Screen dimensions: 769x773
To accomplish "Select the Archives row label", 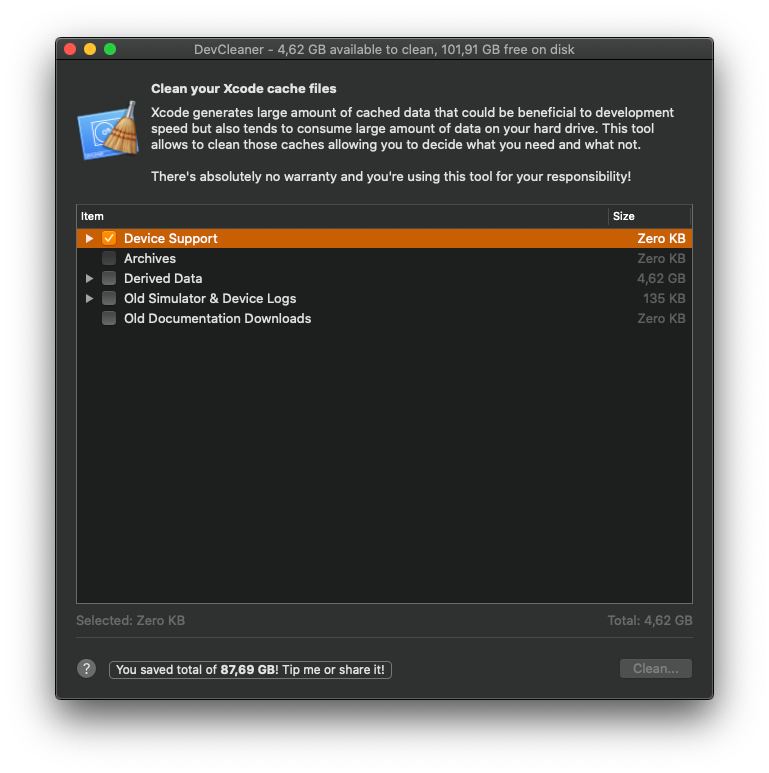I will point(150,258).
